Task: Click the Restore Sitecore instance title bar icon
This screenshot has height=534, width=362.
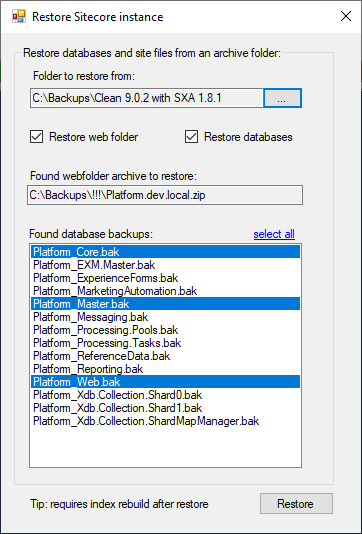Action: 19,16
